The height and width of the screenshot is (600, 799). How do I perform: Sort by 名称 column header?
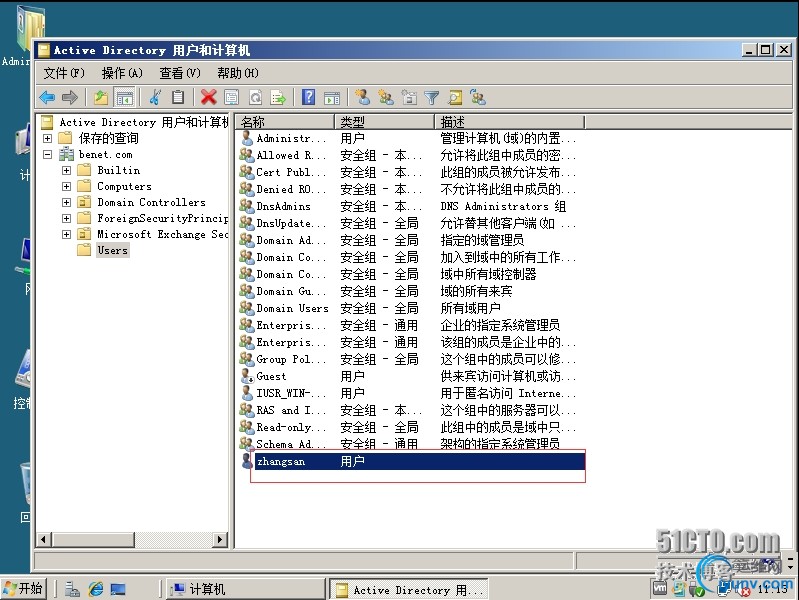pyautogui.click(x=285, y=122)
